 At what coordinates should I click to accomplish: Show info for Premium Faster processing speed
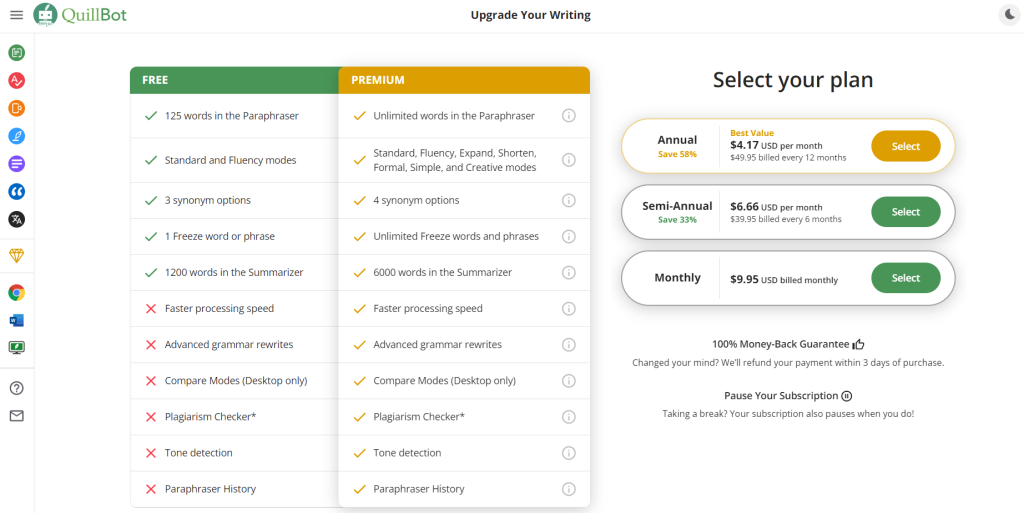(569, 308)
